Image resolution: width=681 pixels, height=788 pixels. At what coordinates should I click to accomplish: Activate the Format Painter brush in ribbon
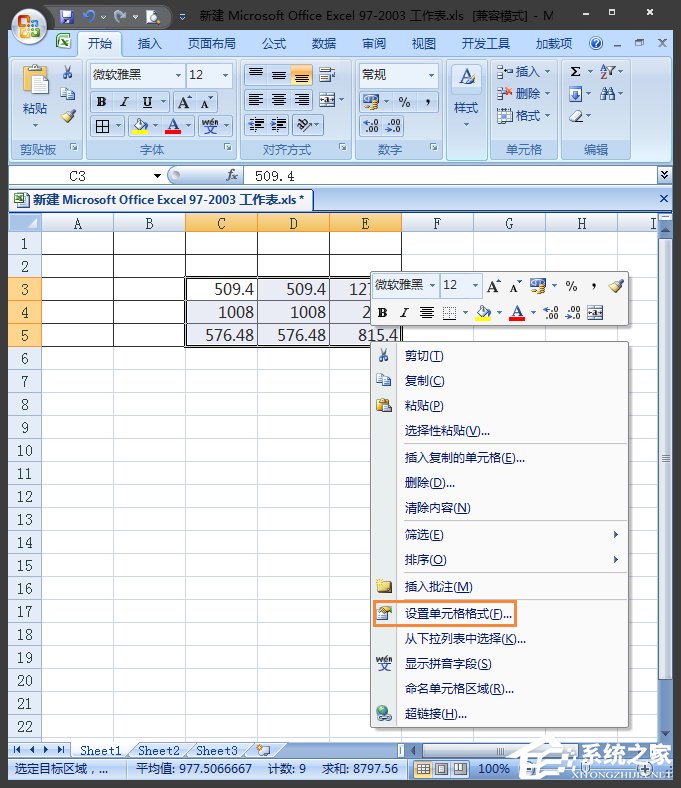point(68,116)
